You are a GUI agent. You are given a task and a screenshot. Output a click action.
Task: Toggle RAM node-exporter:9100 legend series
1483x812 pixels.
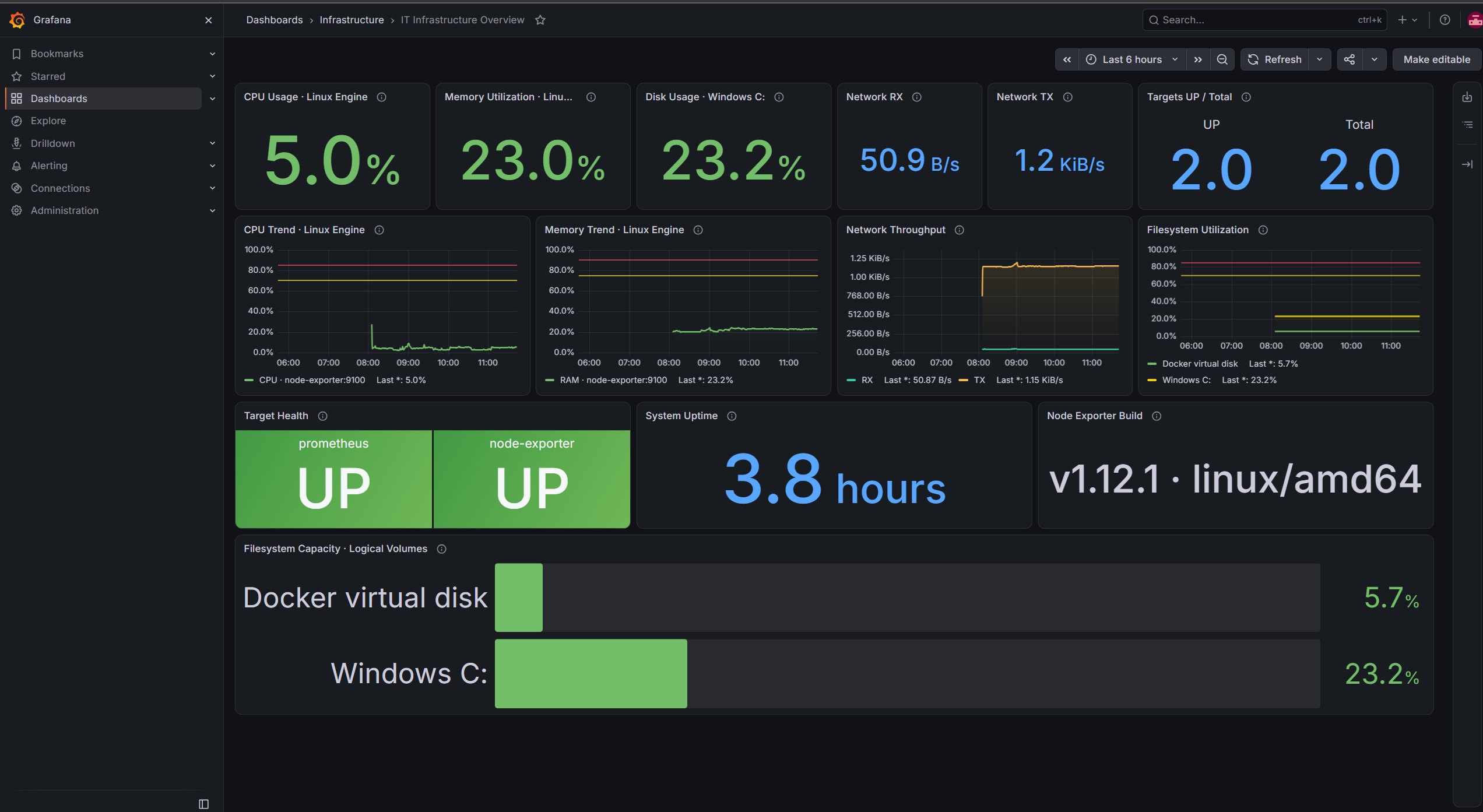(x=613, y=380)
